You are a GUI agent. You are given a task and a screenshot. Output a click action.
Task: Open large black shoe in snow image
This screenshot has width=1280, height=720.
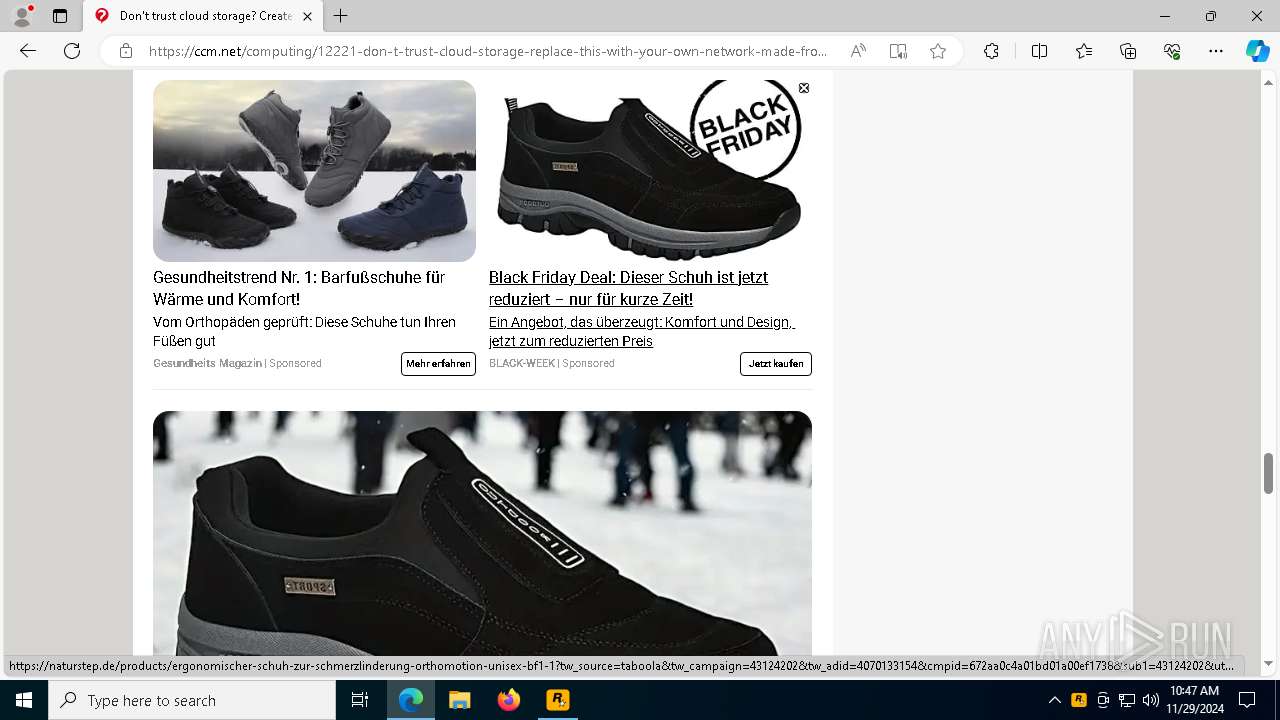click(x=482, y=533)
